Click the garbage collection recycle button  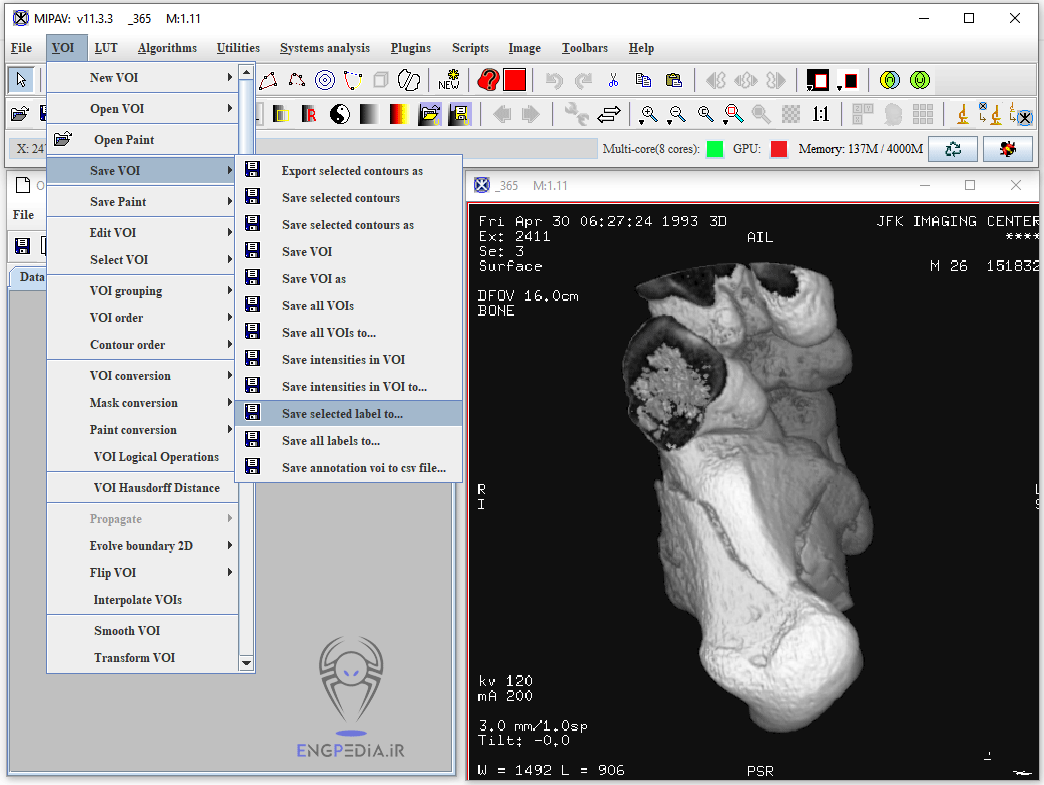click(x=953, y=149)
